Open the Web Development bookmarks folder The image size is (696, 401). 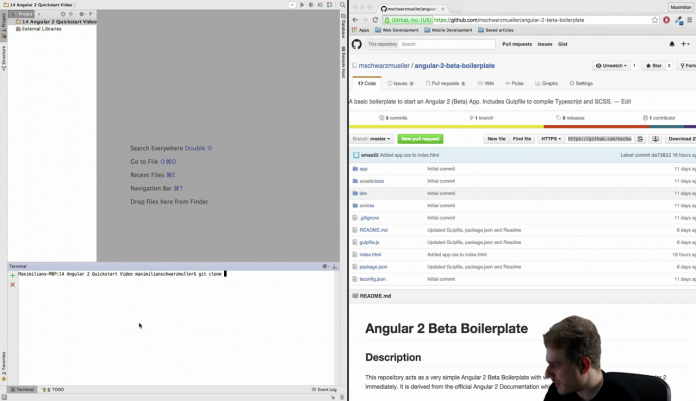click(x=397, y=30)
